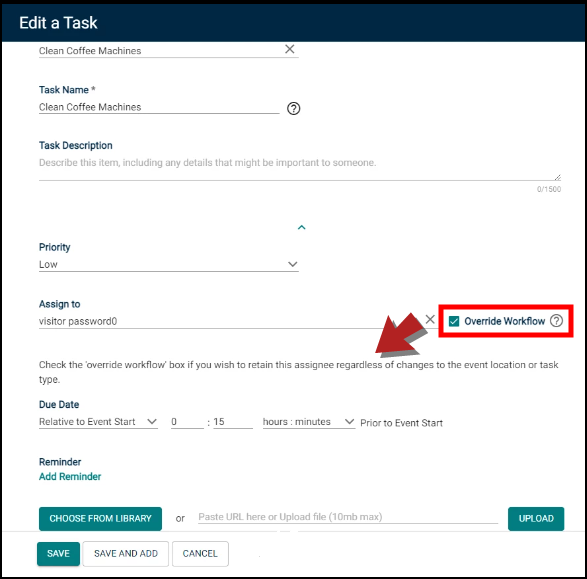
Task: Click Add Reminder link
Action: click(x=70, y=476)
